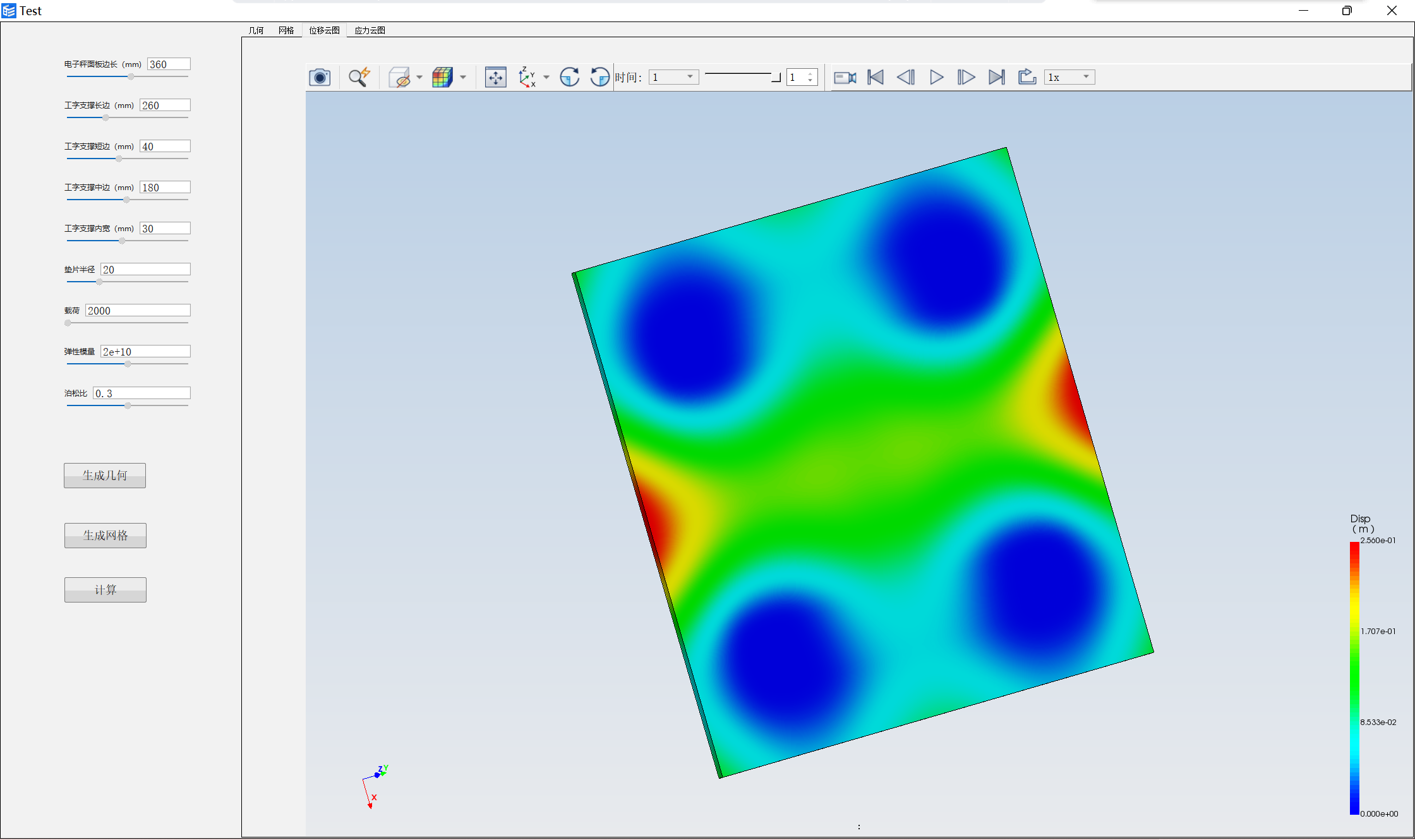
Task: Click the fit-to-view arrows icon
Action: 496,77
